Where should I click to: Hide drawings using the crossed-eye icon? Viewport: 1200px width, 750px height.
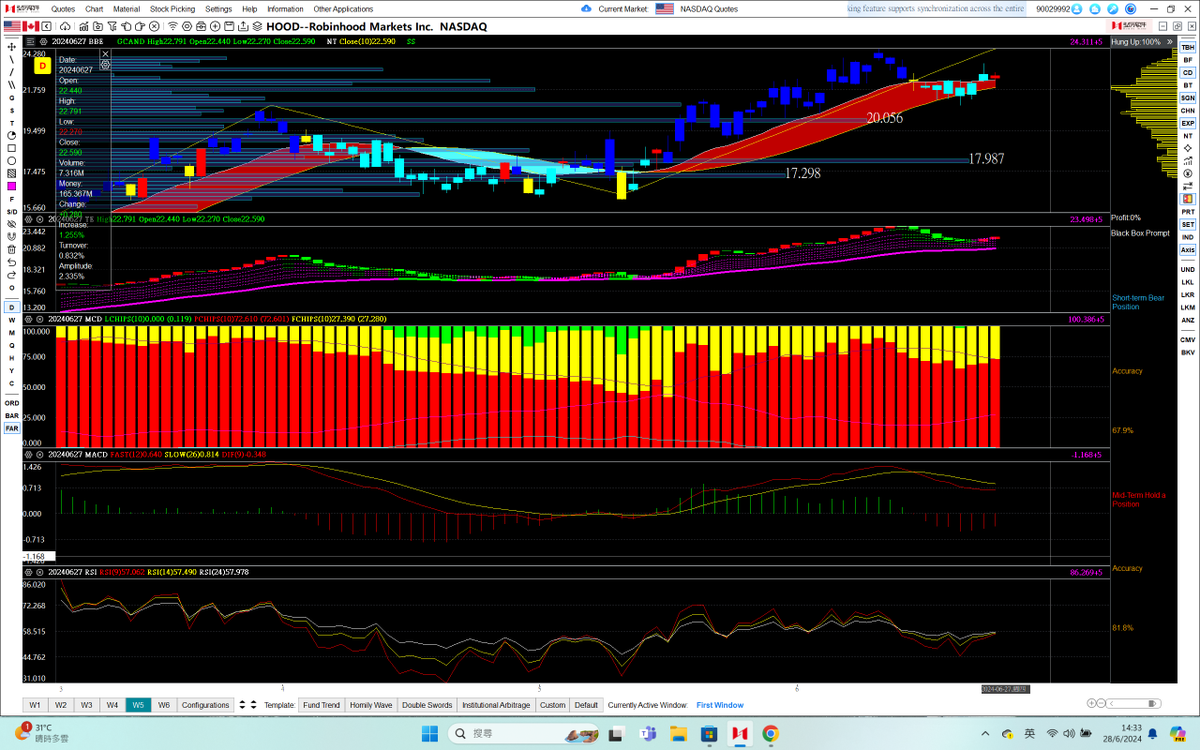coord(12,224)
